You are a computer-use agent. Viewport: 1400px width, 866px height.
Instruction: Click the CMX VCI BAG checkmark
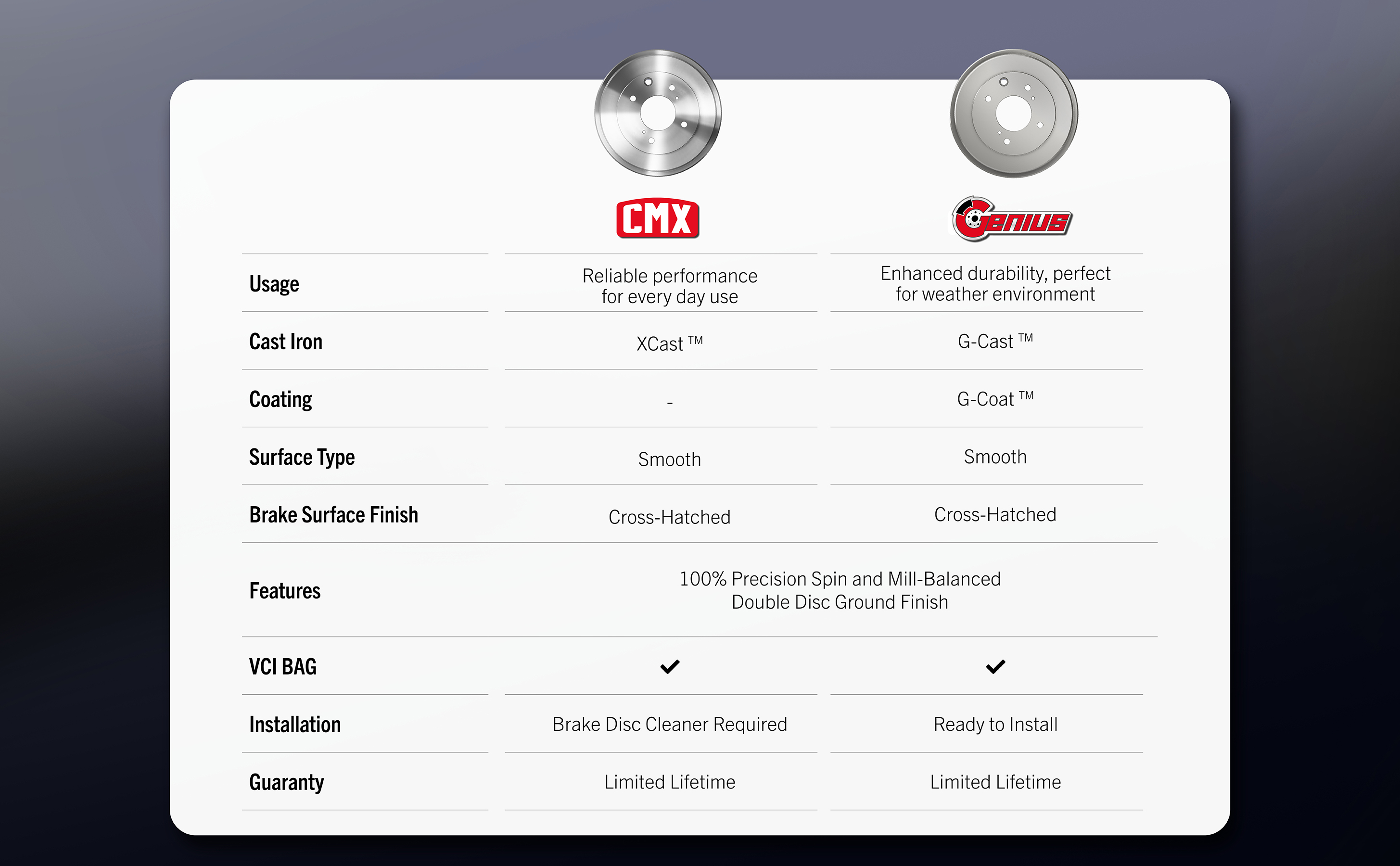point(669,667)
